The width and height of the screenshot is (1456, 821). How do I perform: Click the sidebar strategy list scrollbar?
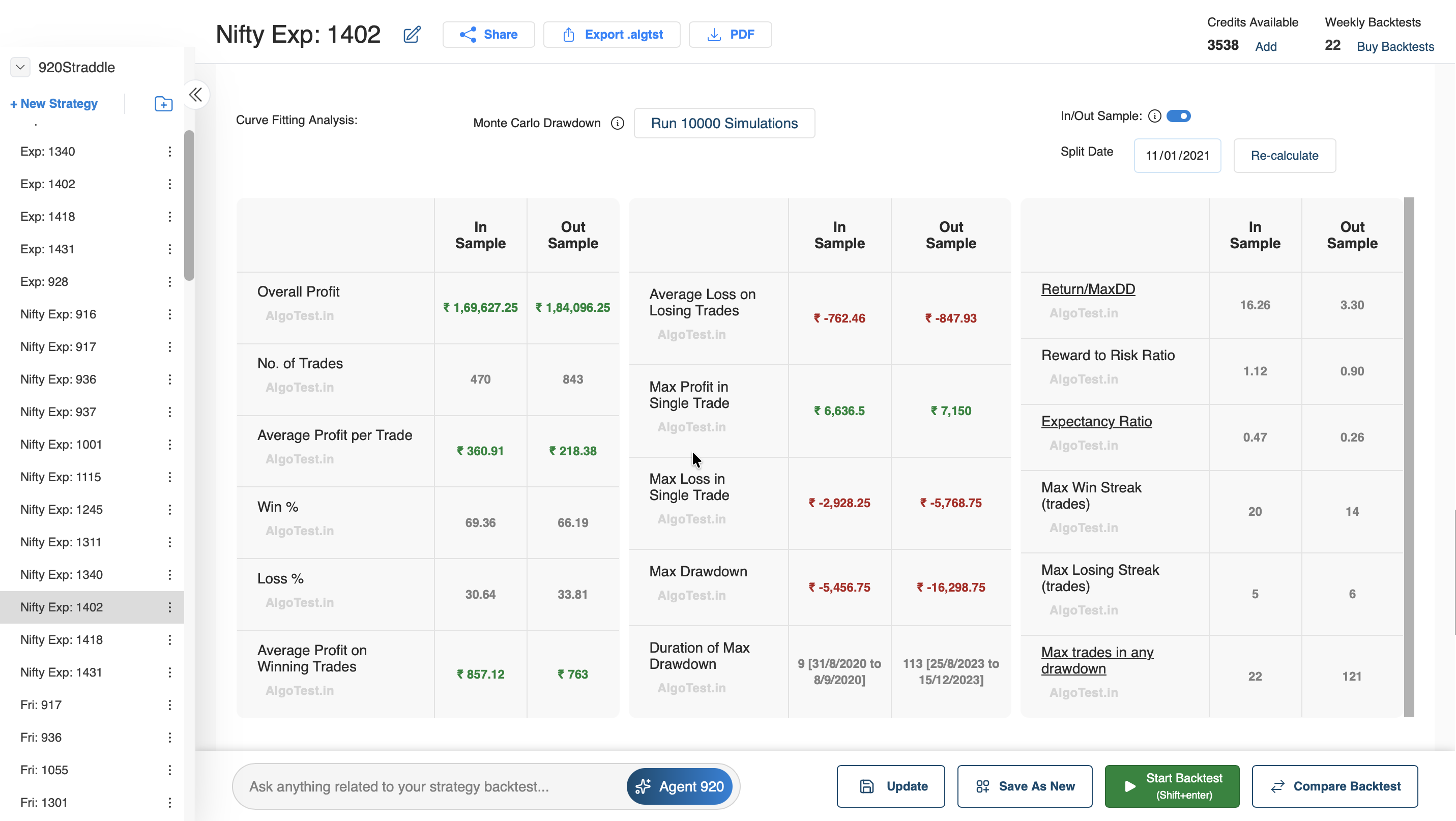[x=189, y=205]
